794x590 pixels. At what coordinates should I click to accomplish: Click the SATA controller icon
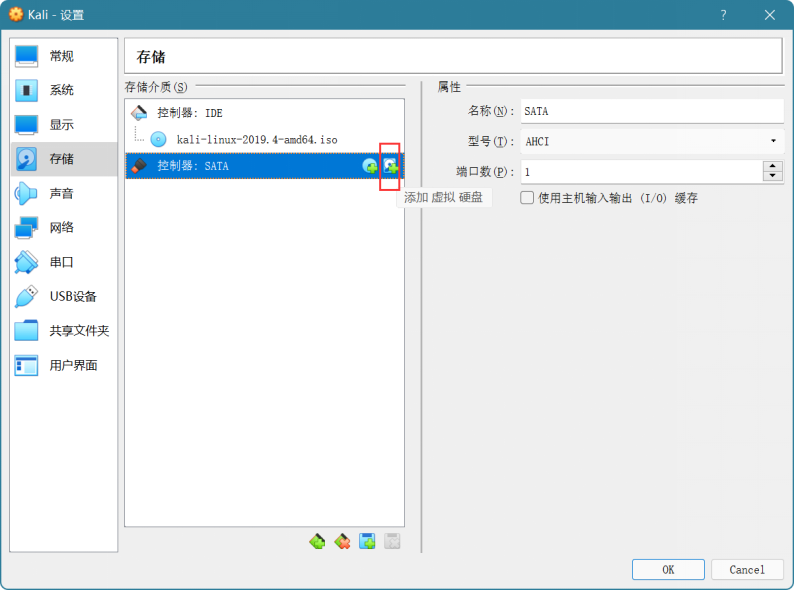click(139, 165)
